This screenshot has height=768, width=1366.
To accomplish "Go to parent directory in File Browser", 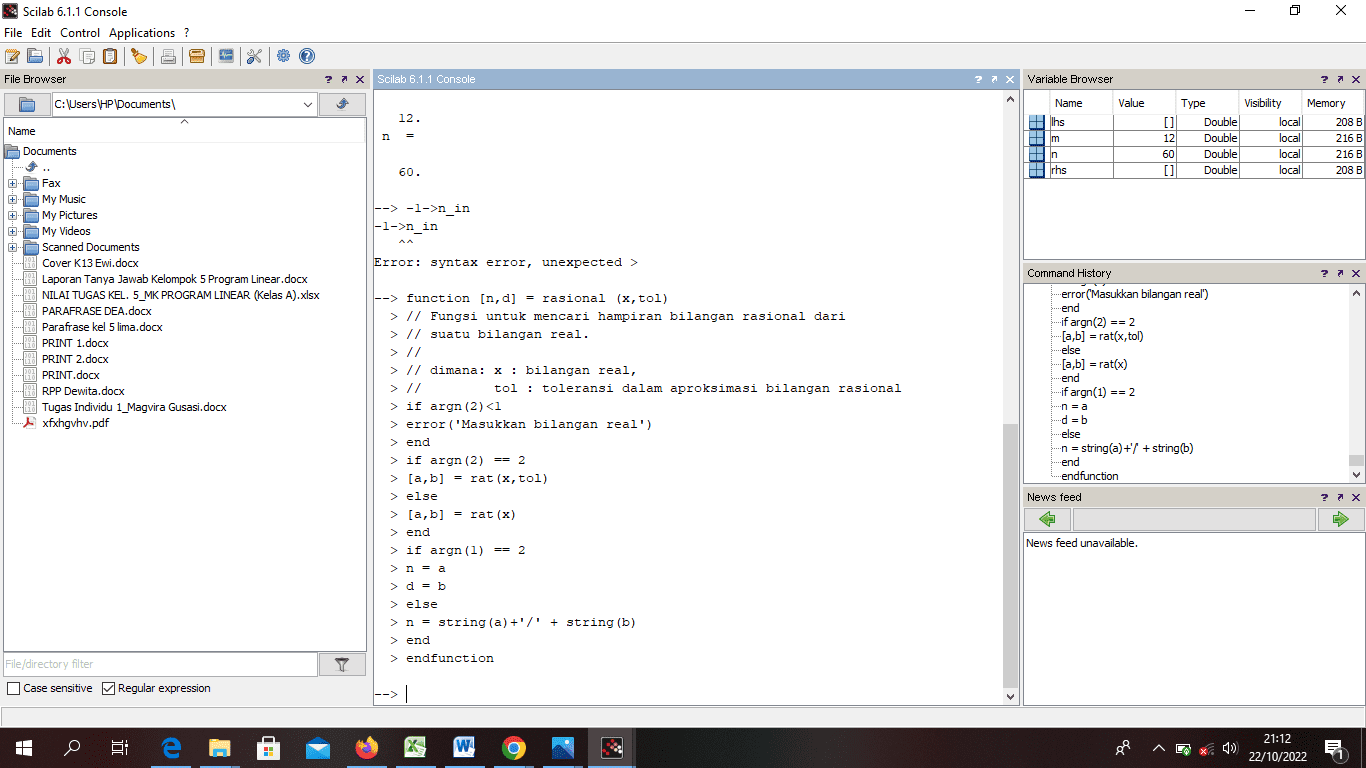I will (342, 104).
